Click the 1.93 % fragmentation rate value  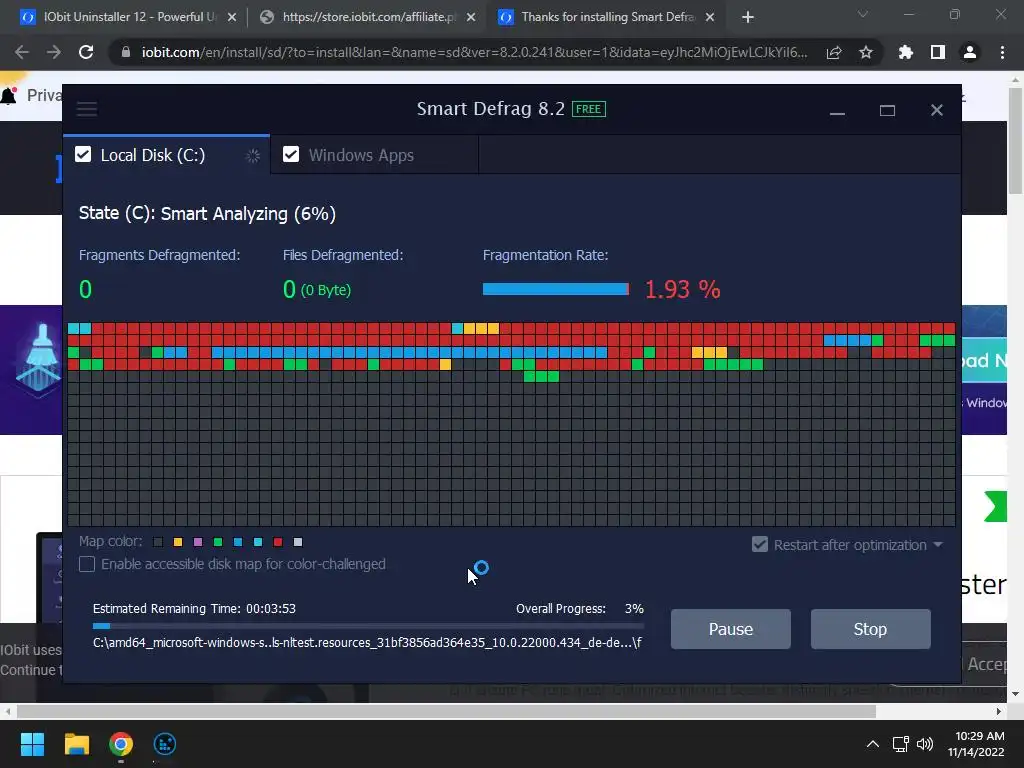682,289
